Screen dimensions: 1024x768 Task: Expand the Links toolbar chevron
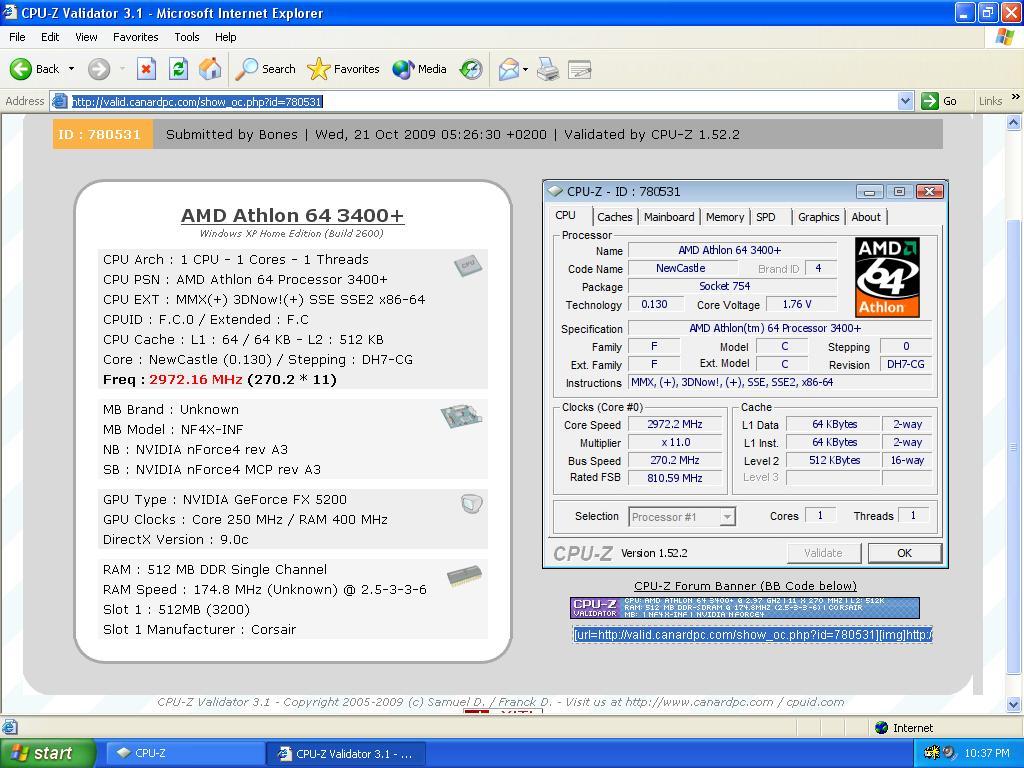point(1016,97)
